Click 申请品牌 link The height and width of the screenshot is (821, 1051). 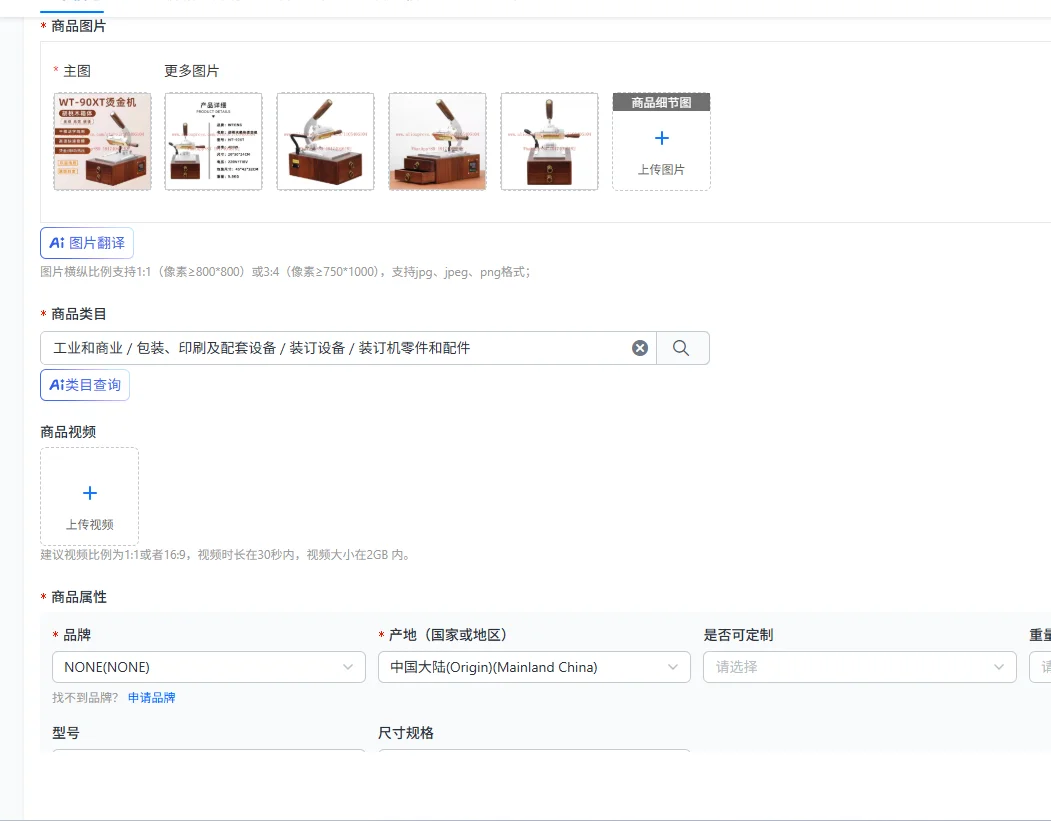click(151, 698)
